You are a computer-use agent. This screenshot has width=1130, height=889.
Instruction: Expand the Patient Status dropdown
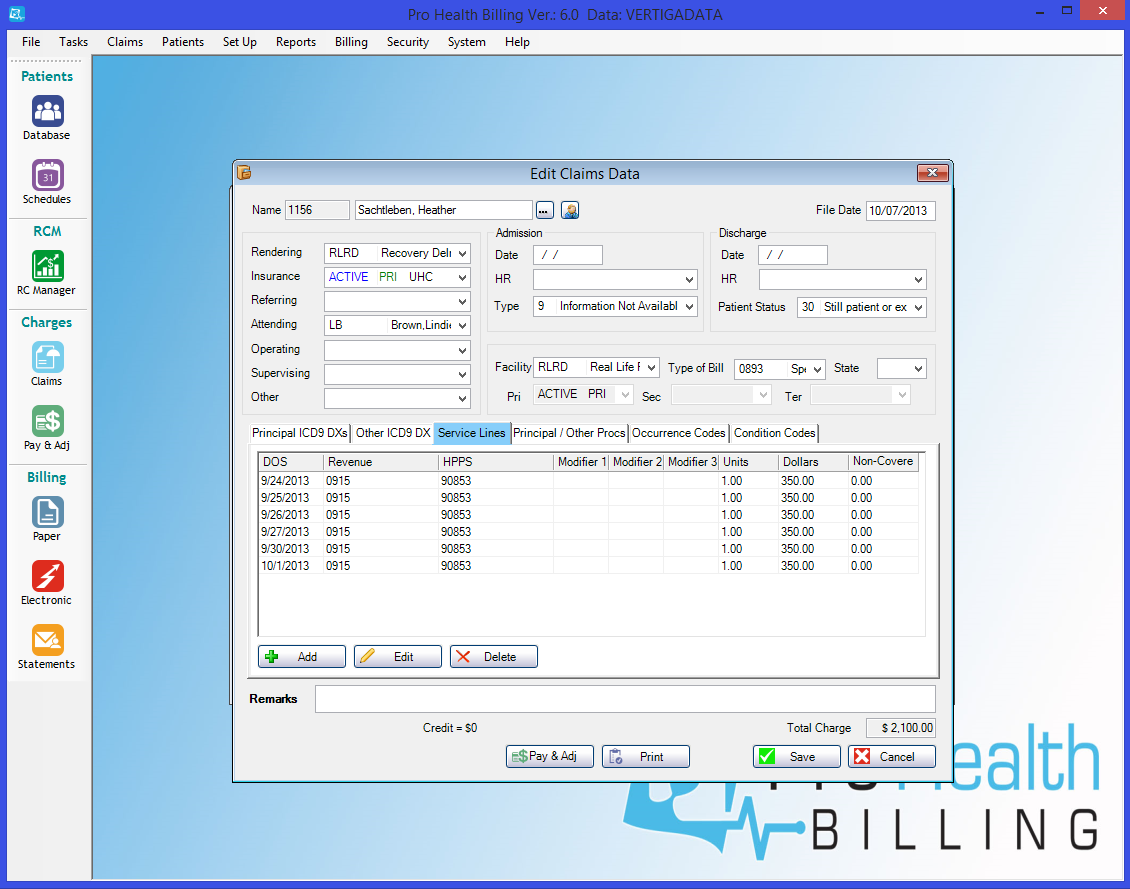(918, 307)
